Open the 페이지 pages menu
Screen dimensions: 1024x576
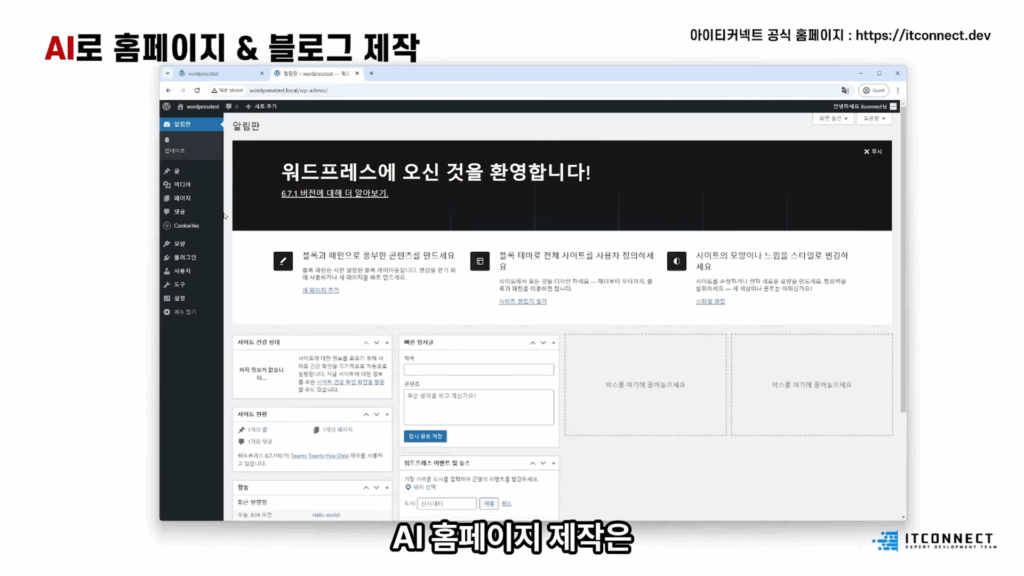tap(191, 199)
